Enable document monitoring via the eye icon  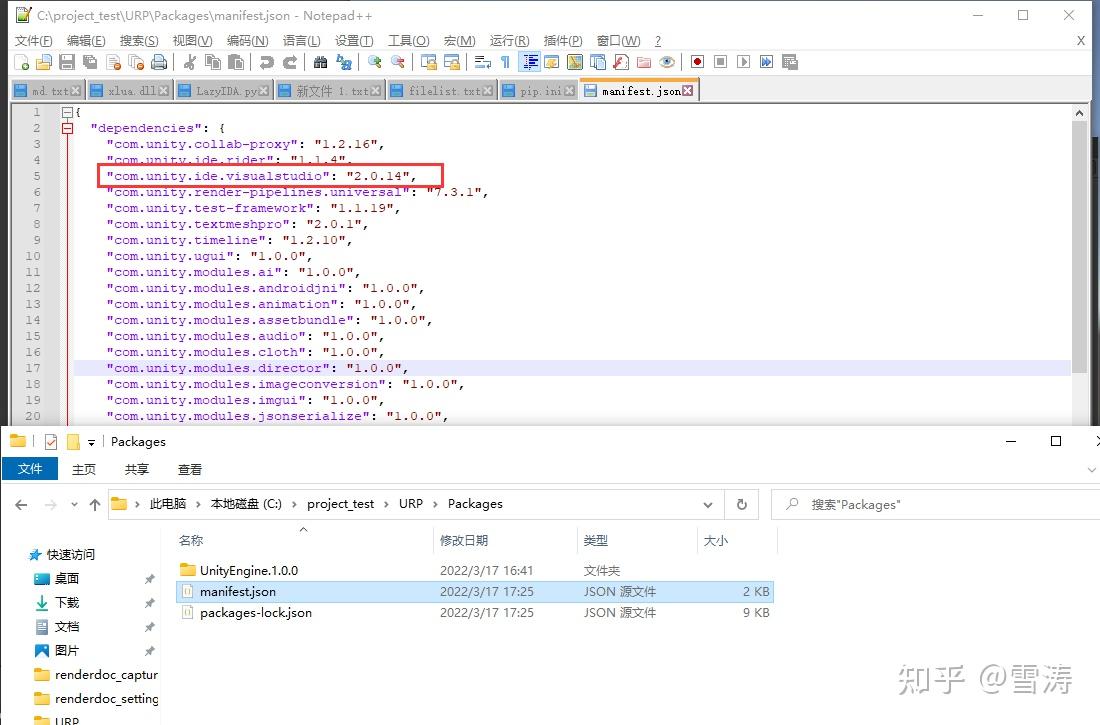pos(667,62)
